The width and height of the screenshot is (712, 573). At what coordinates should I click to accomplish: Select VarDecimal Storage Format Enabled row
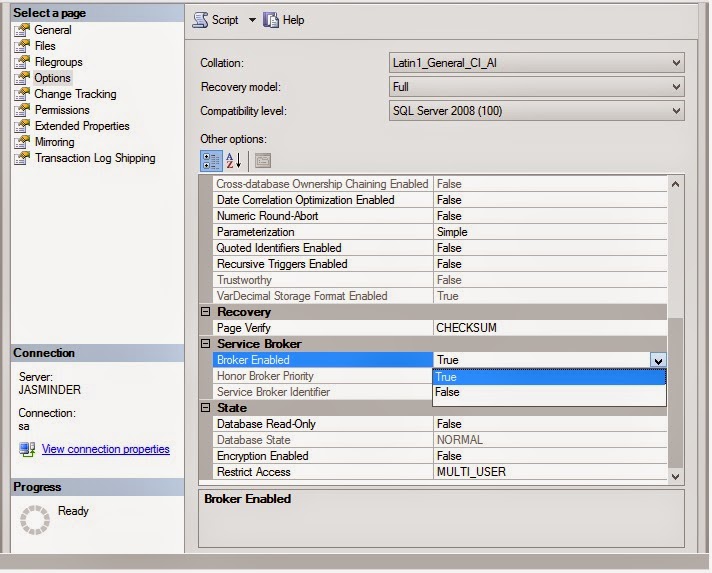coord(440,296)
